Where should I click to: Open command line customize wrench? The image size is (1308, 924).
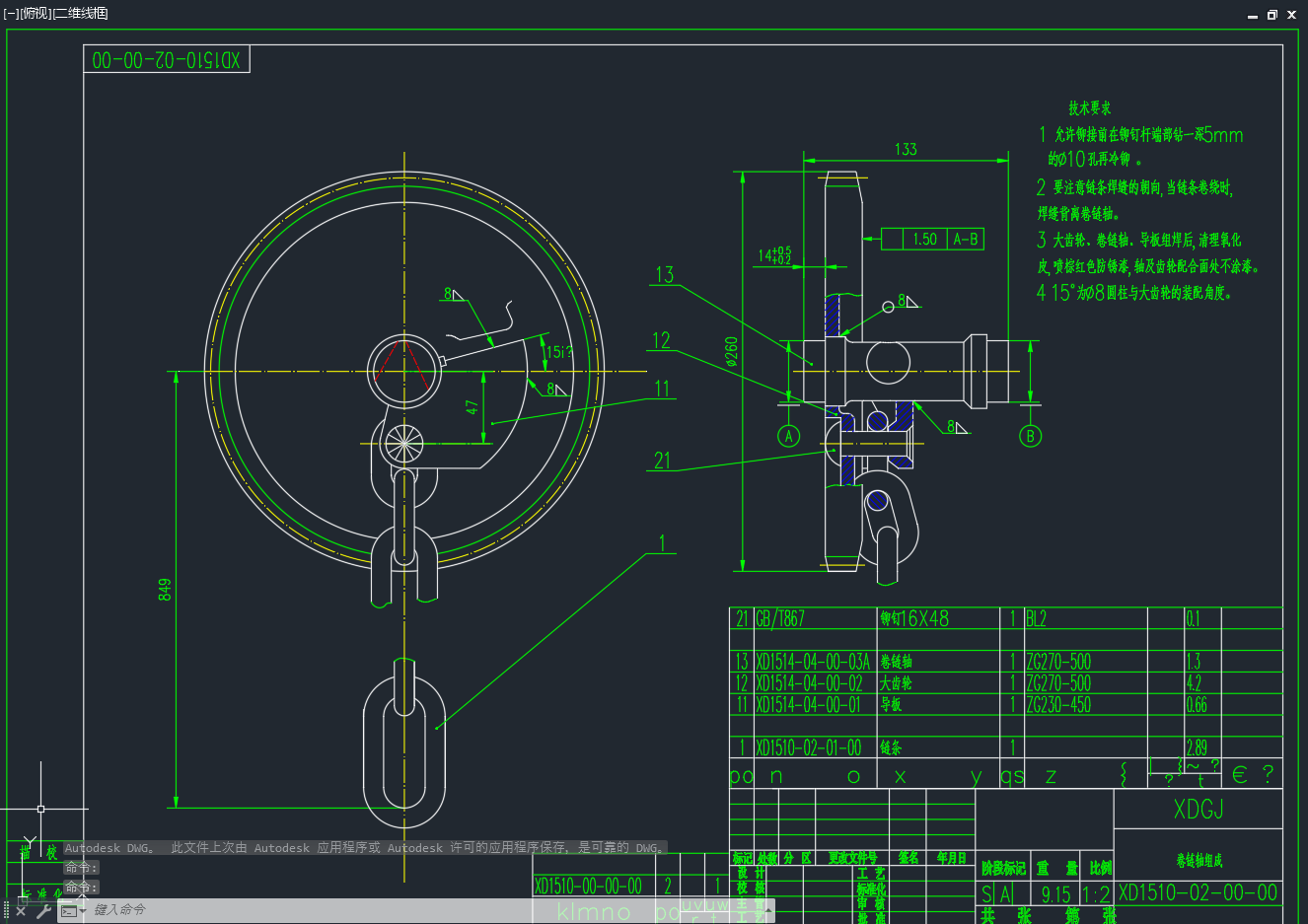[x=43, y=911]
